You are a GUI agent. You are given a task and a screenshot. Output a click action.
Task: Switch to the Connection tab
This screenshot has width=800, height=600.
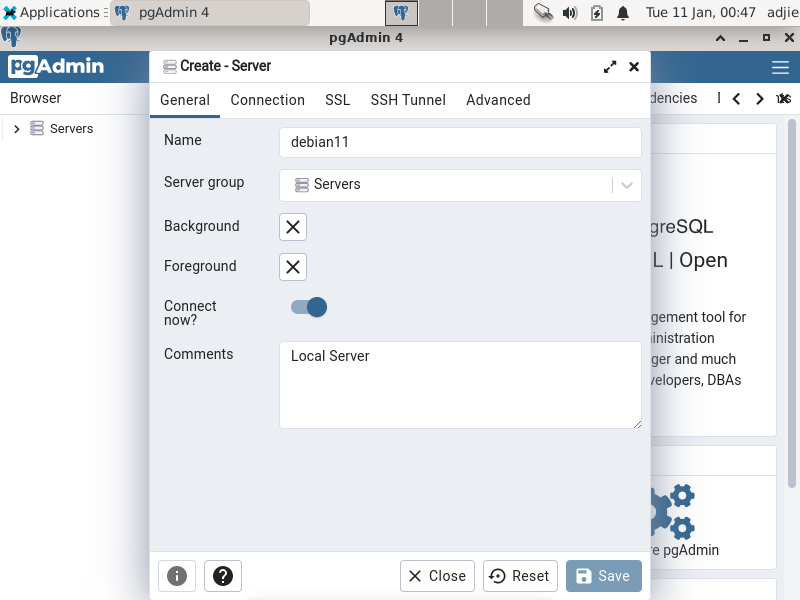267,100
